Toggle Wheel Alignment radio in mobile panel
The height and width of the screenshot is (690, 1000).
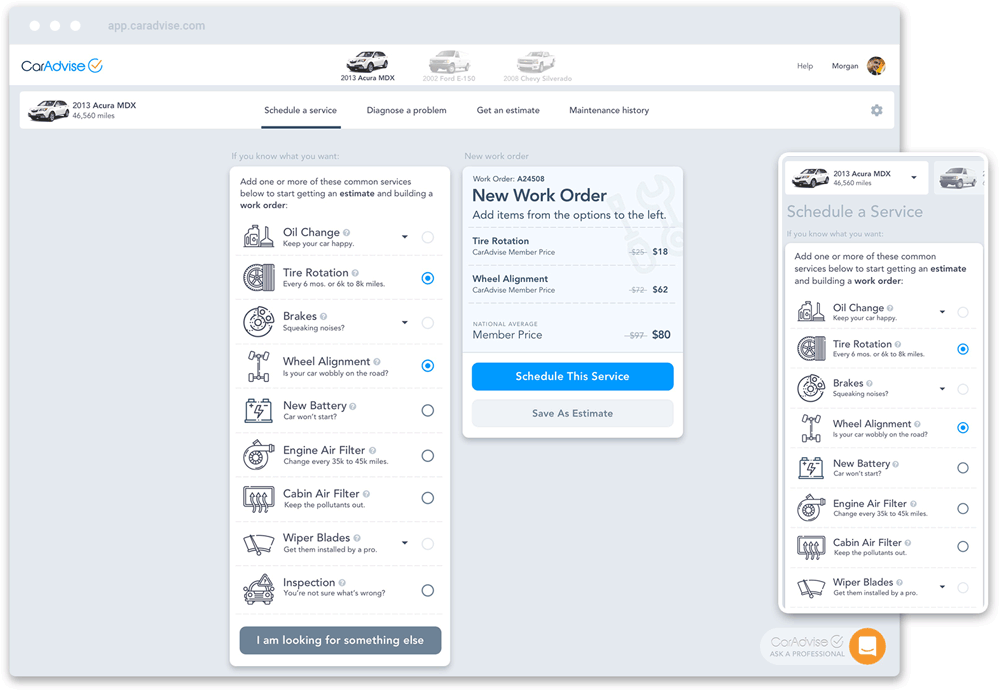[x=963, y=428]
